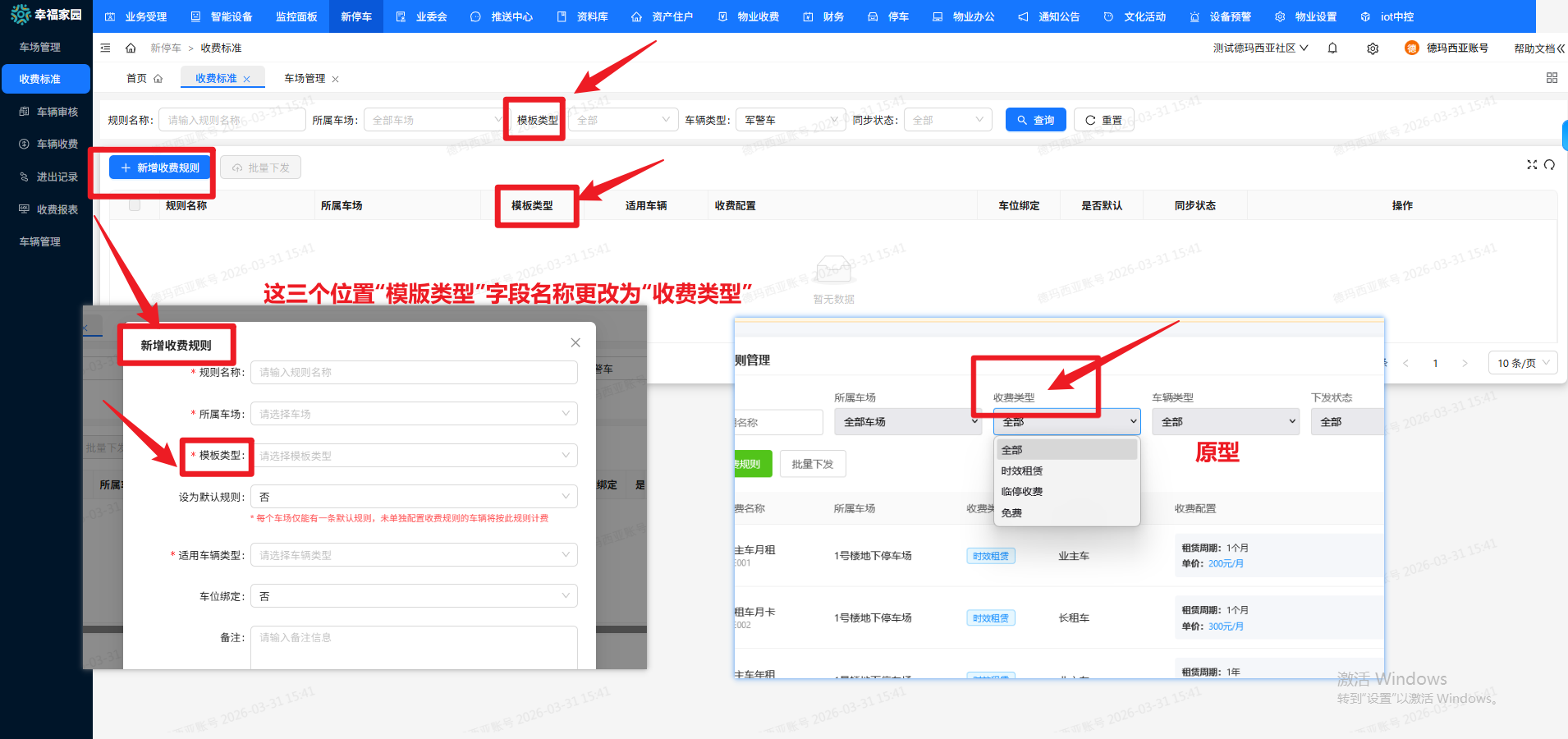Open the 同步状态 filter dropdown
This screenshot has height=739, width=1568.
pos(947,120)
